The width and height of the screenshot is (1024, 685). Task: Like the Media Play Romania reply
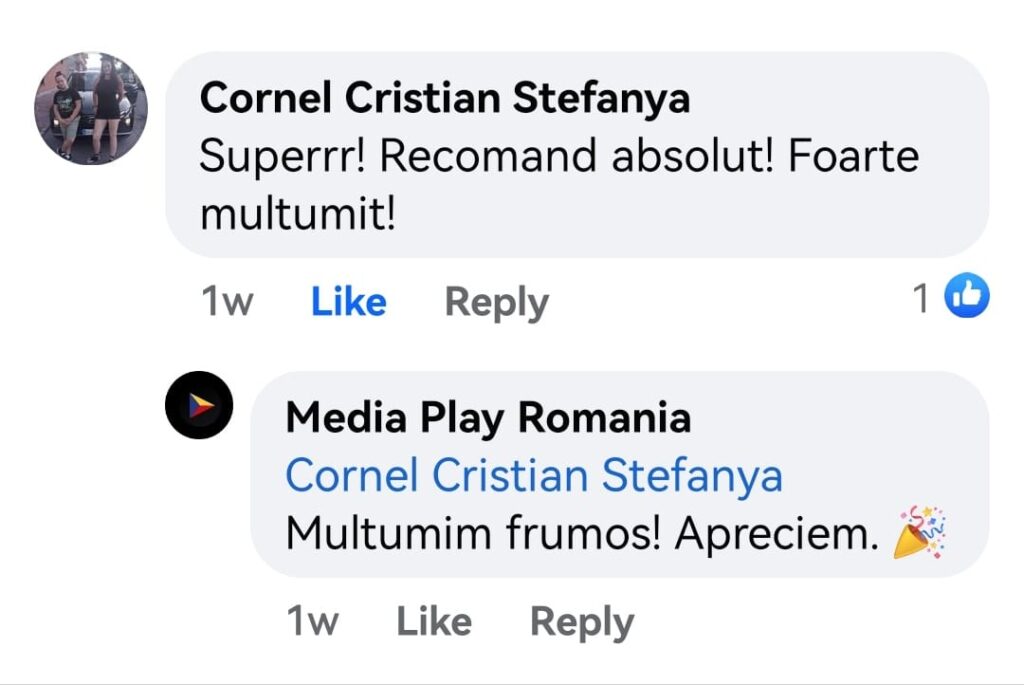434,622
